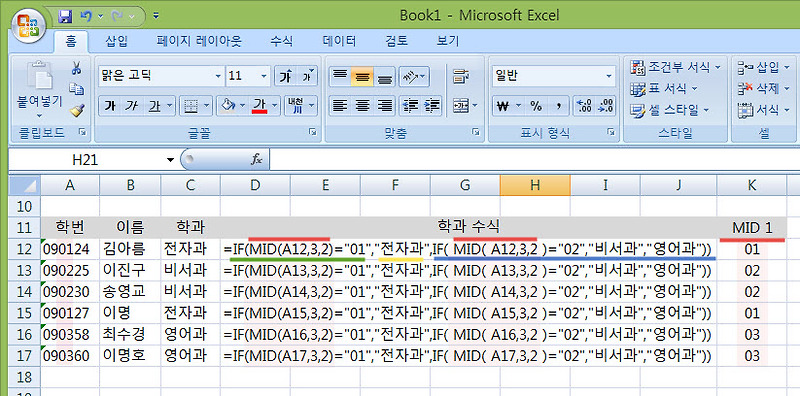Decrease indent of cell text
800x396 pixels.
tap(410, 106)
